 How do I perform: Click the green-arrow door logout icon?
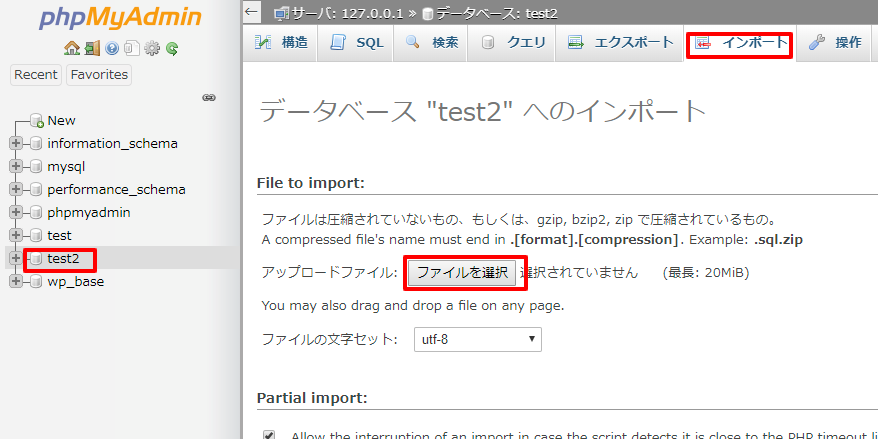click(92, 48)
